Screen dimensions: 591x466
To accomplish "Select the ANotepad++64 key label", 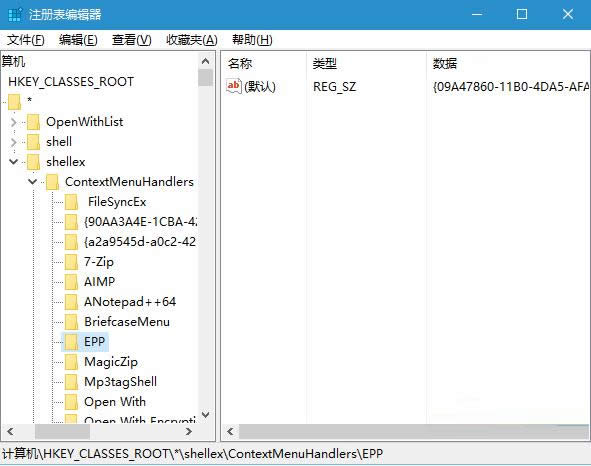I will 130,302.
